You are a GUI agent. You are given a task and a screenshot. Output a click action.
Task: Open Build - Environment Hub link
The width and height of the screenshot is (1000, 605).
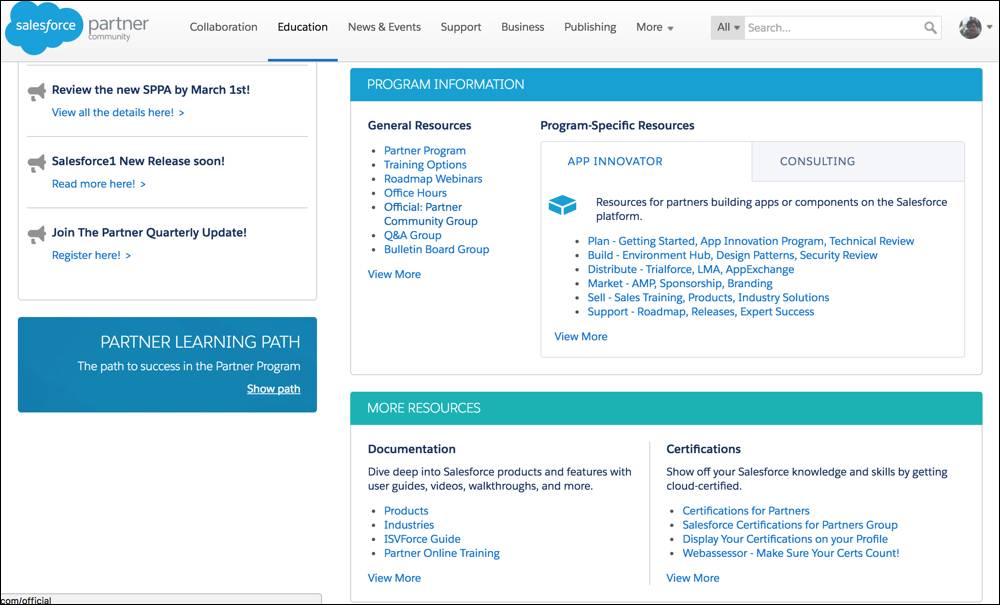[732, 255]
